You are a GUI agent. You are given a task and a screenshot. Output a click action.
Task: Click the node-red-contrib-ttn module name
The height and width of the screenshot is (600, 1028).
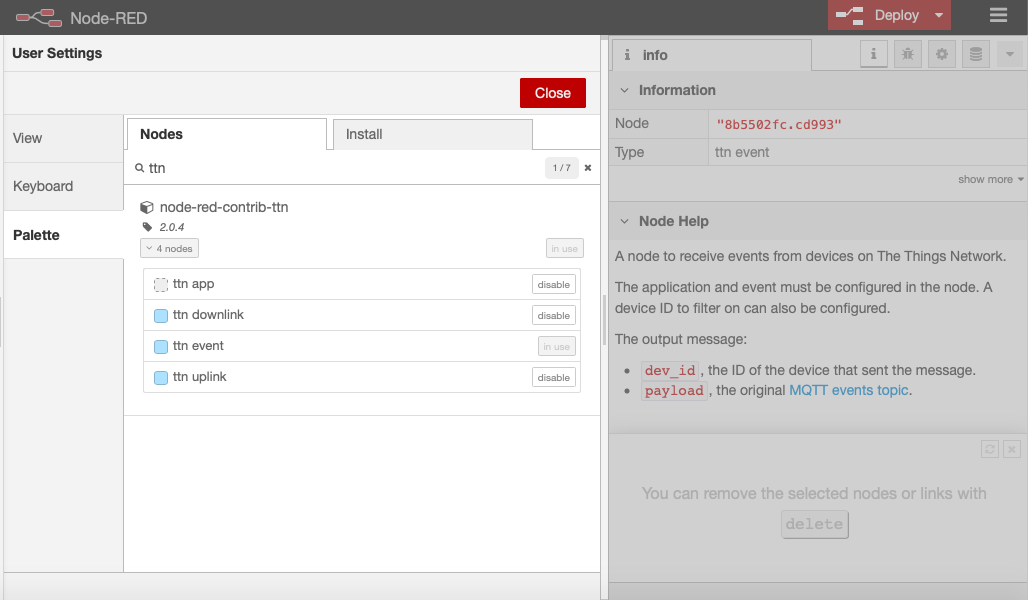(224, 207)
